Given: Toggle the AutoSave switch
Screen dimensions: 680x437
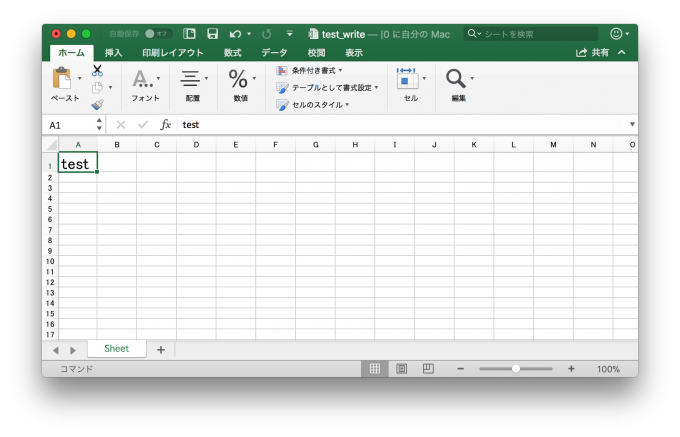Looking at the screenshot, I should [x=158, y=34].
